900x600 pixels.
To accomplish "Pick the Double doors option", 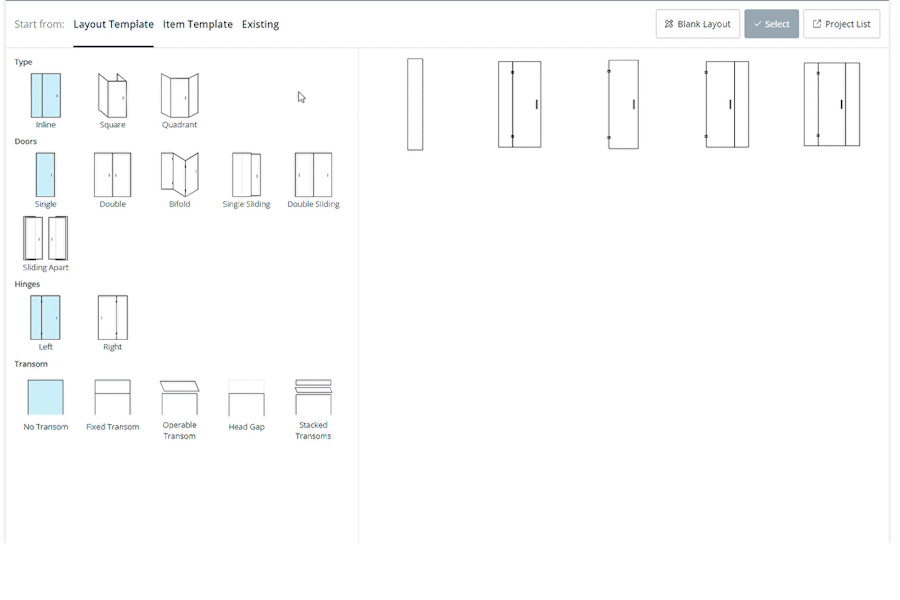I will 112,175.
